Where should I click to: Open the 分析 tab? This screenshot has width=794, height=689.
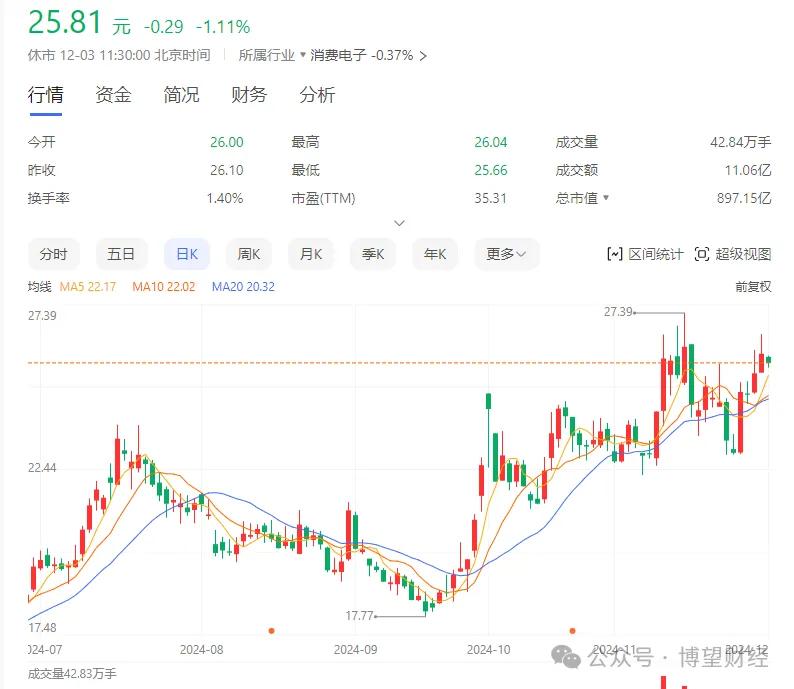click(x=317, y=95)
